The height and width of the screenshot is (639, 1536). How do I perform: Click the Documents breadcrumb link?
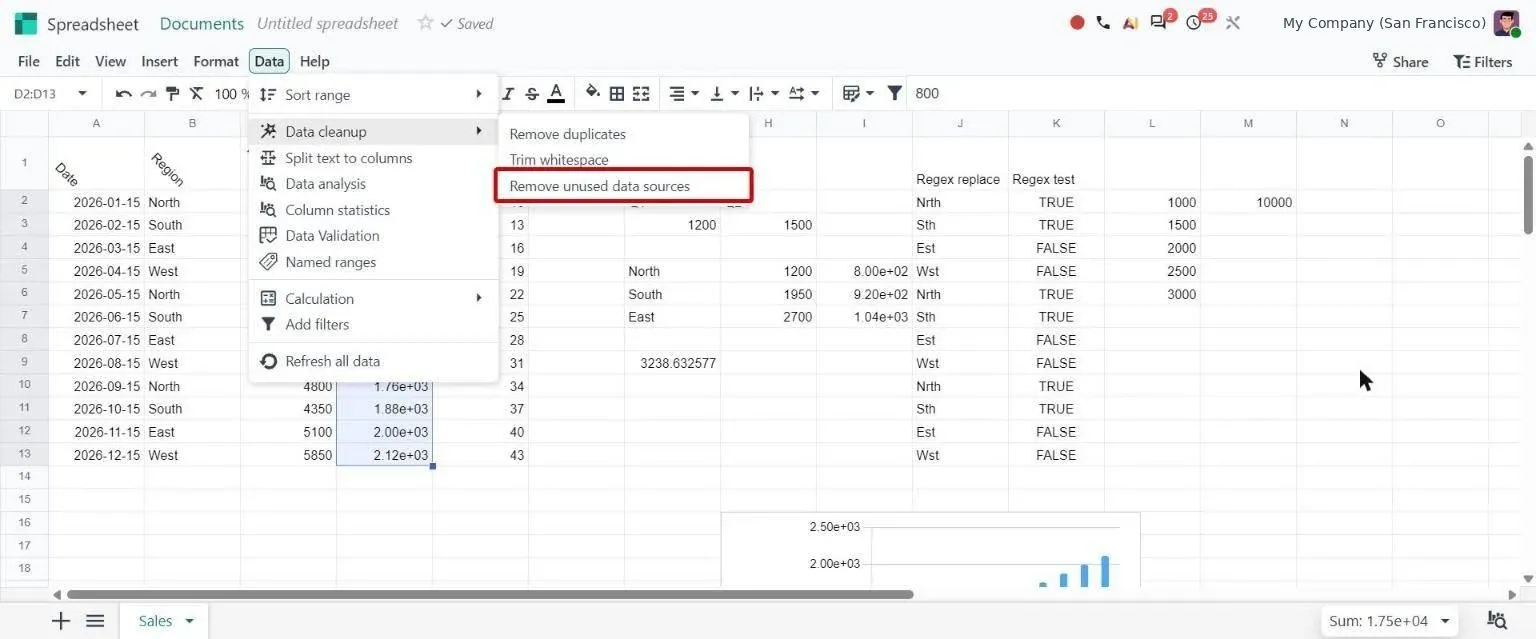tap(202, 23)
